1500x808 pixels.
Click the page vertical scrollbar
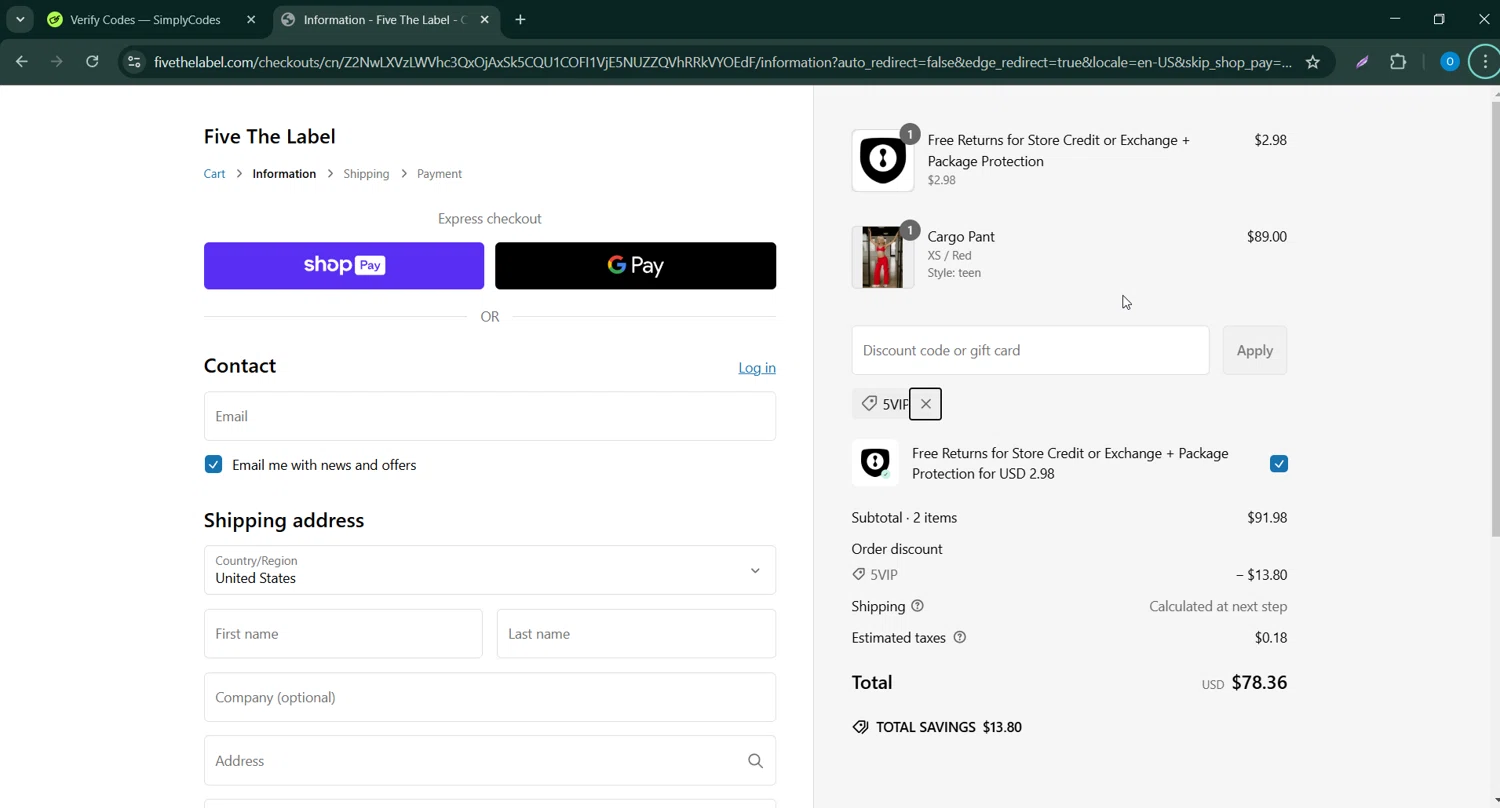click(1495, 320)
